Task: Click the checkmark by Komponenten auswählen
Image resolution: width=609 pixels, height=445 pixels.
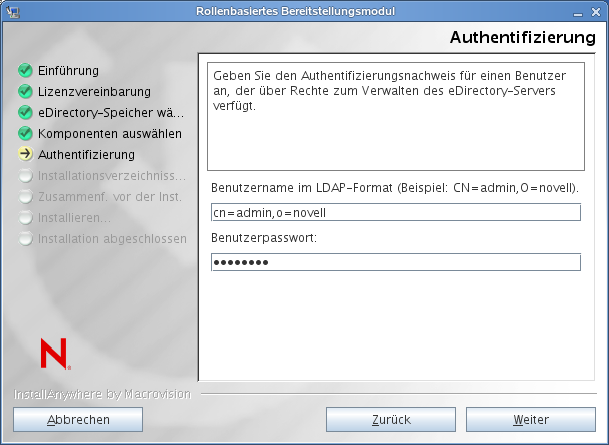Action: point(26,134)
